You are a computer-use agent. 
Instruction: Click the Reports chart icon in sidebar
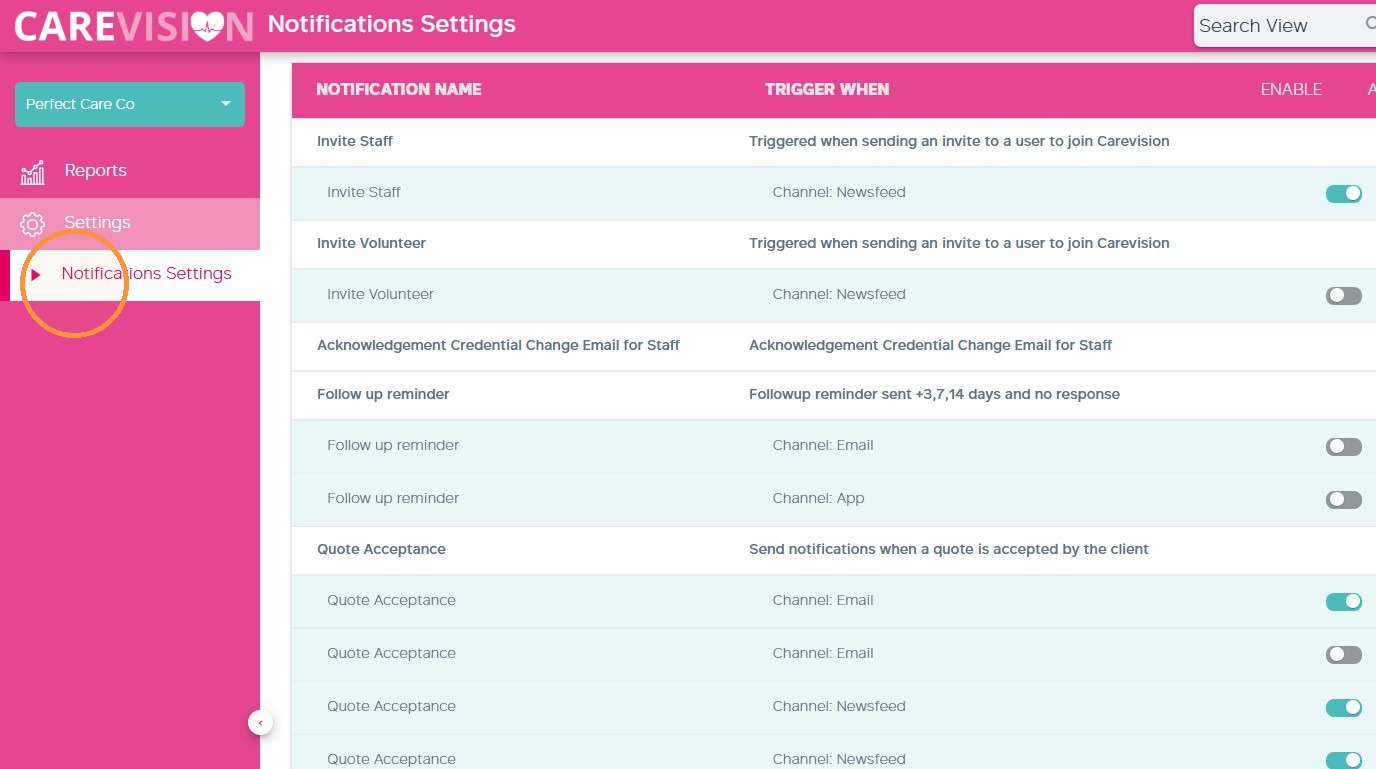coord(33,172)
